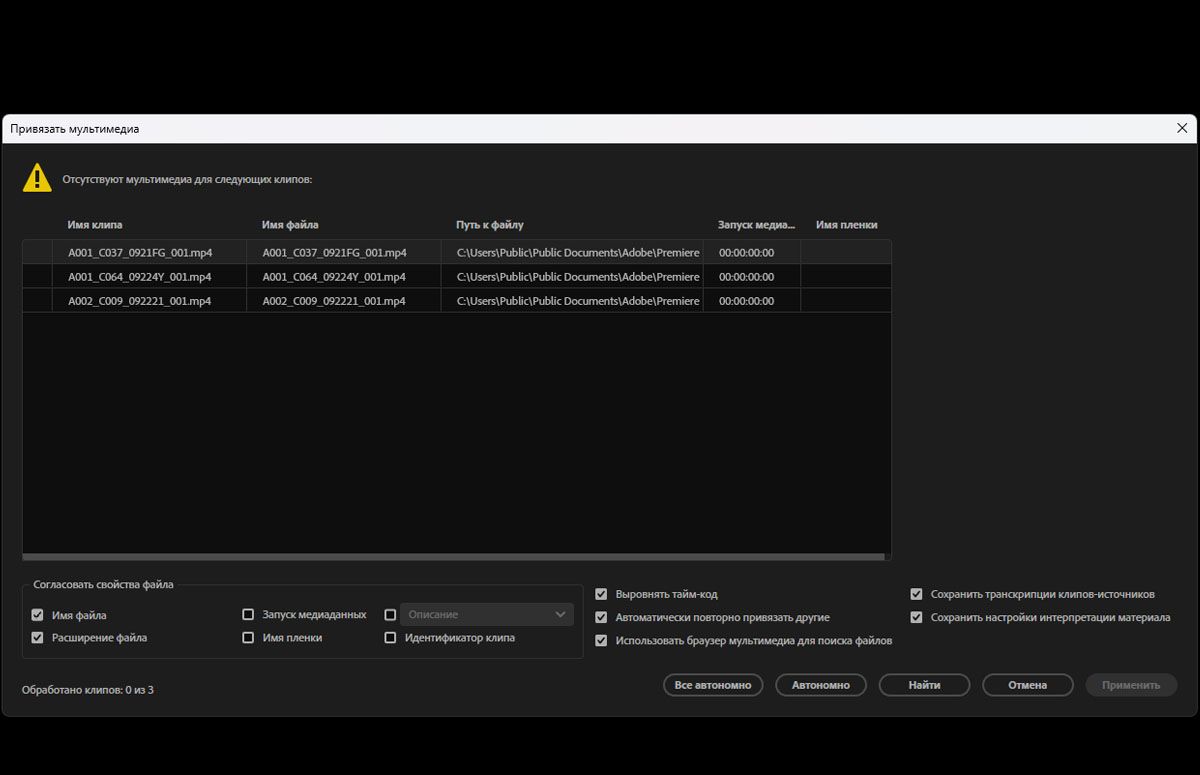The image size is (1200, 775).
Task: Click the Путь к файлу column header
Action: [x=490, y=225]
